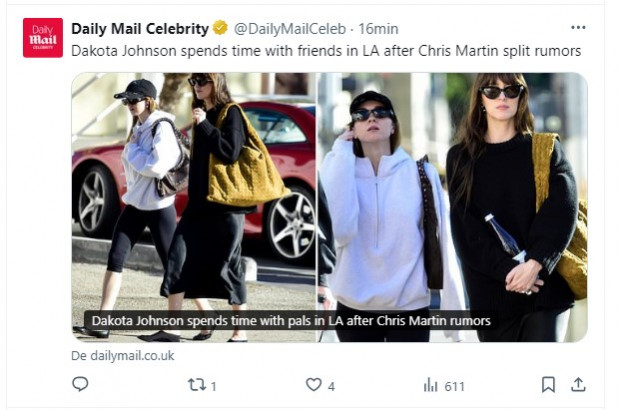
Task: Like the tweet with heart icon
Action: pyautogui.click(x=314, y=384)
